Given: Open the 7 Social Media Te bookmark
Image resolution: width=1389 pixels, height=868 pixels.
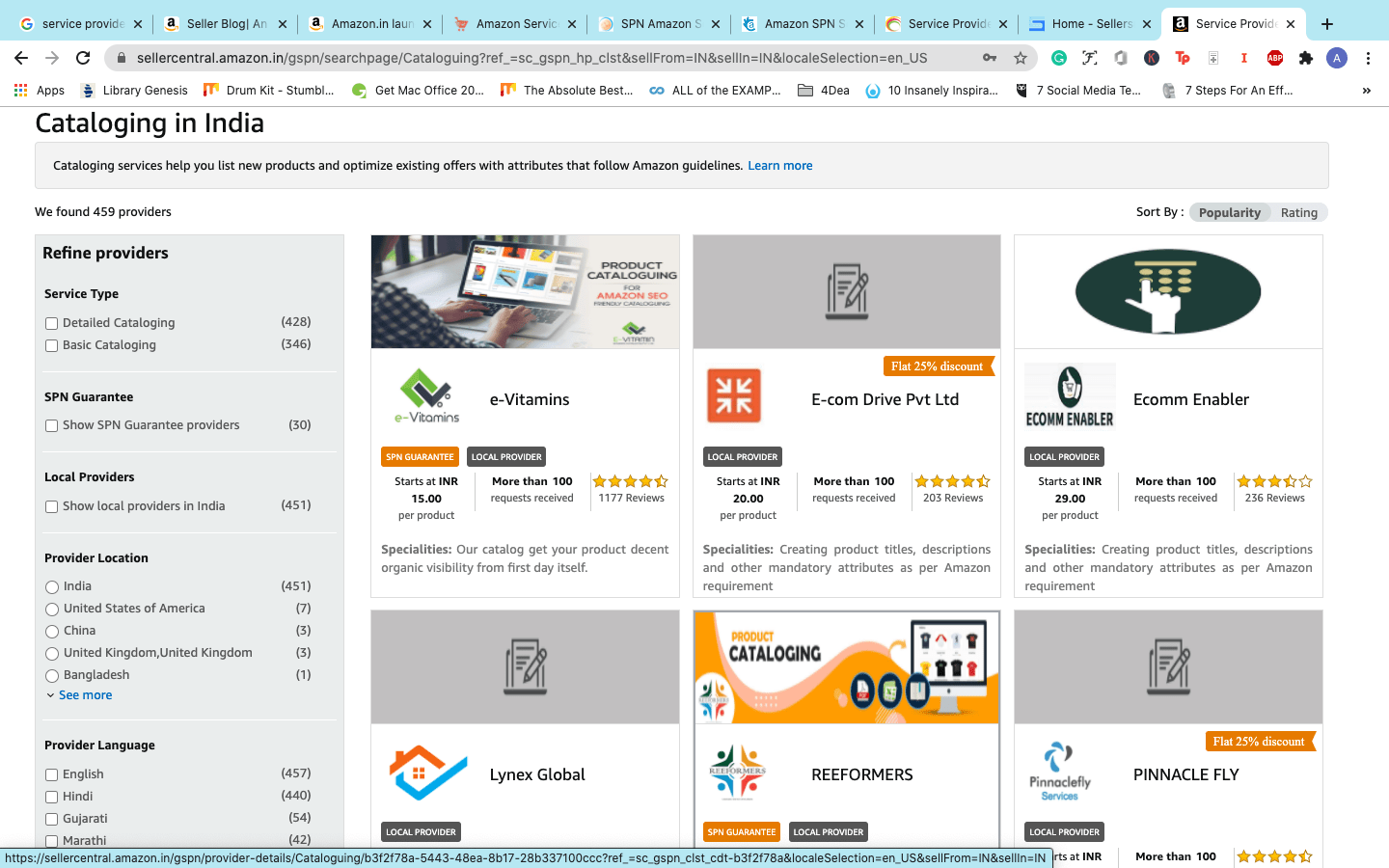Looking at the screenshot, I should pos(1079,91).
